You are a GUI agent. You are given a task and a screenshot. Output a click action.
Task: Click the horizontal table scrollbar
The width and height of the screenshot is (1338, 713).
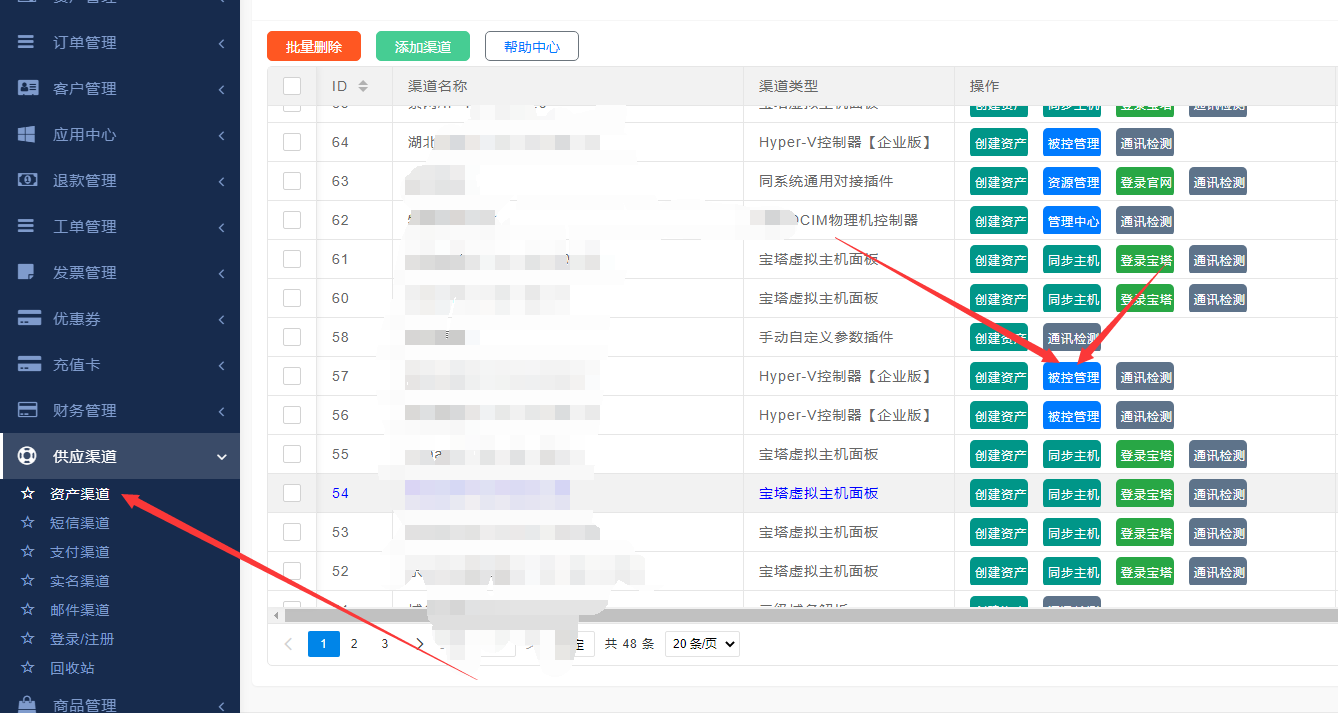point(810,615)
